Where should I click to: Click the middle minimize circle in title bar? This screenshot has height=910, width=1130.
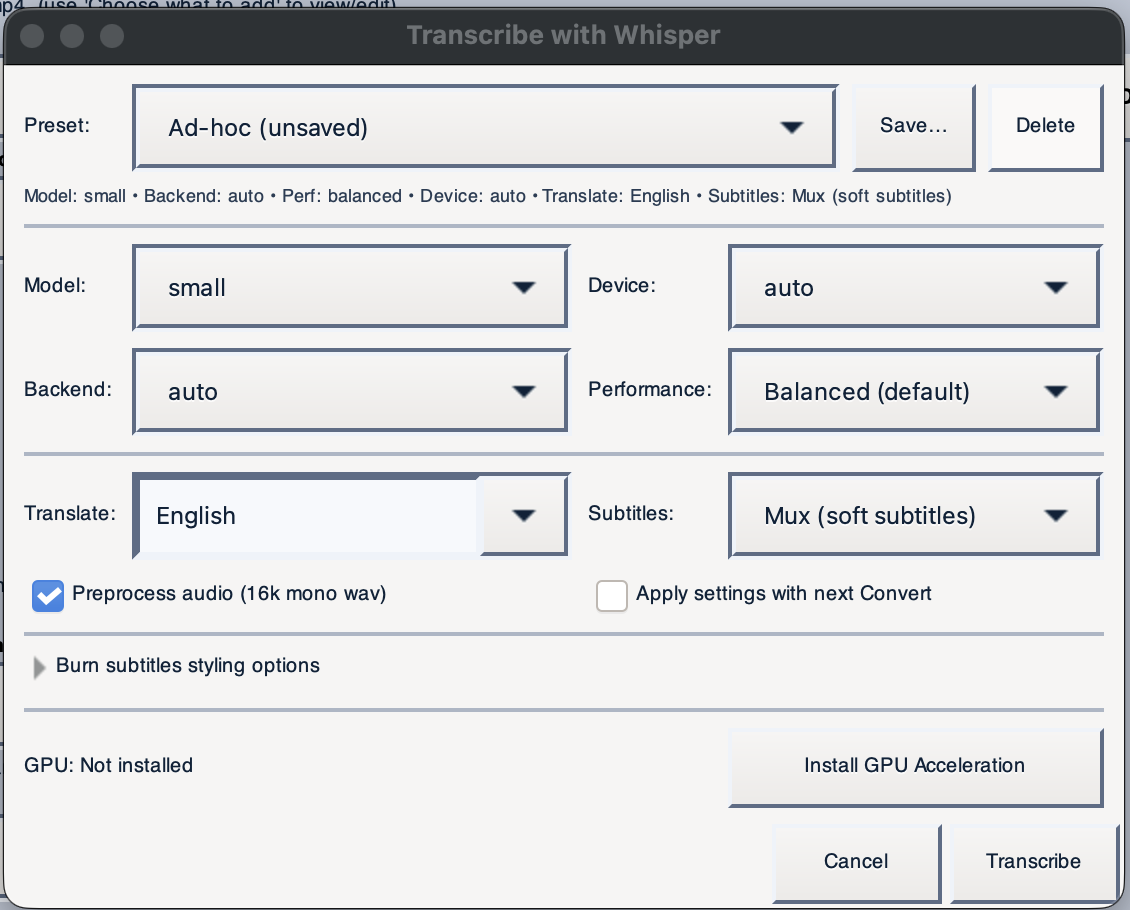coord(72,36)
